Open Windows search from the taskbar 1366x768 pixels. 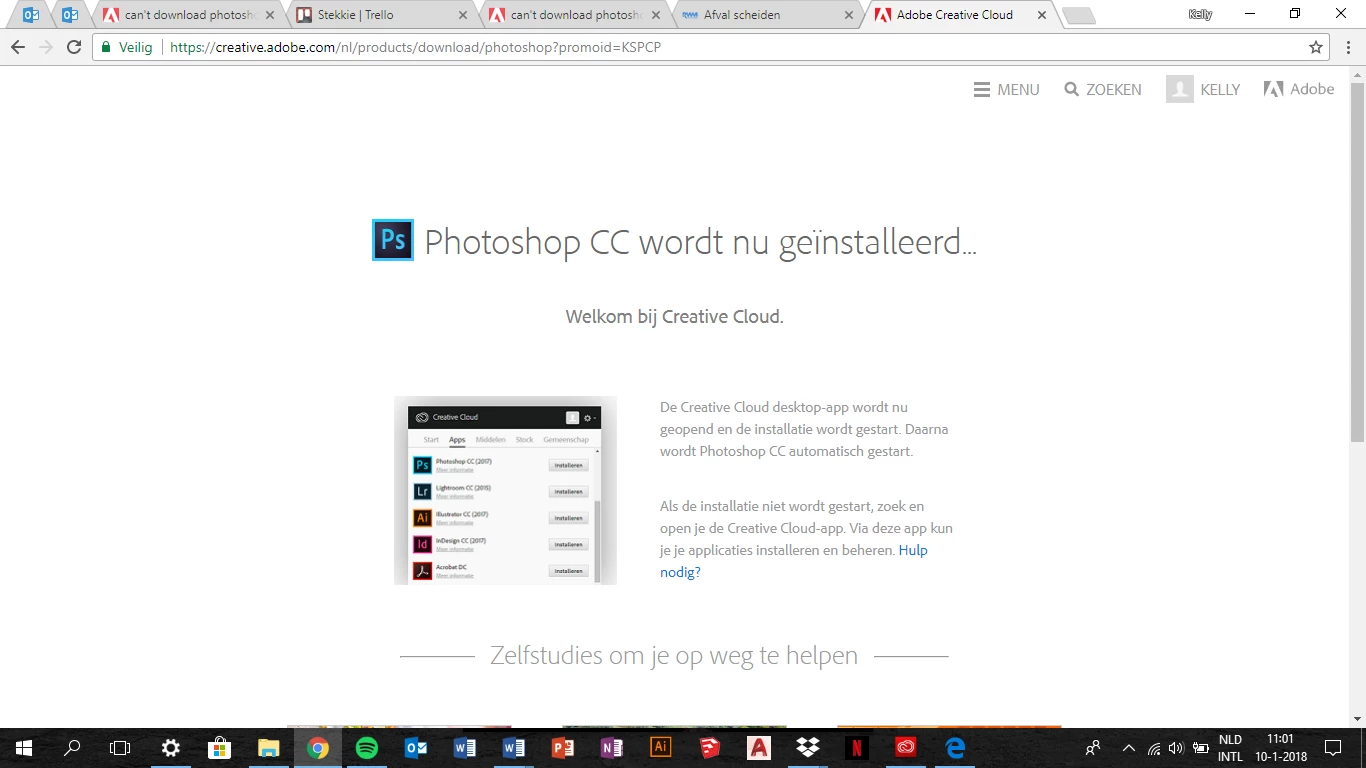click(x=72, y=748)
